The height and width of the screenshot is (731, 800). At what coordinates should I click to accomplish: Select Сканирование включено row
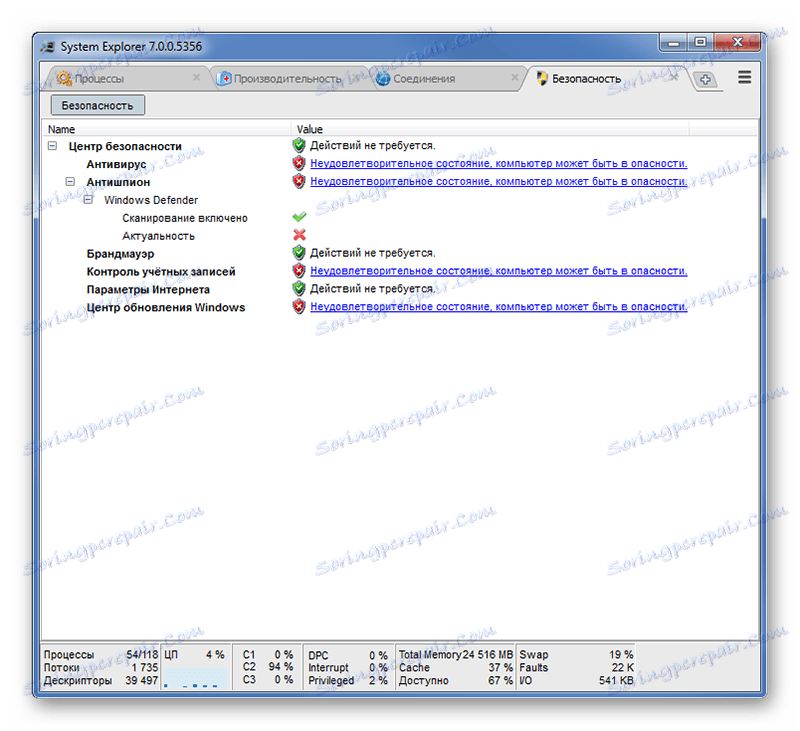point(399,218)
